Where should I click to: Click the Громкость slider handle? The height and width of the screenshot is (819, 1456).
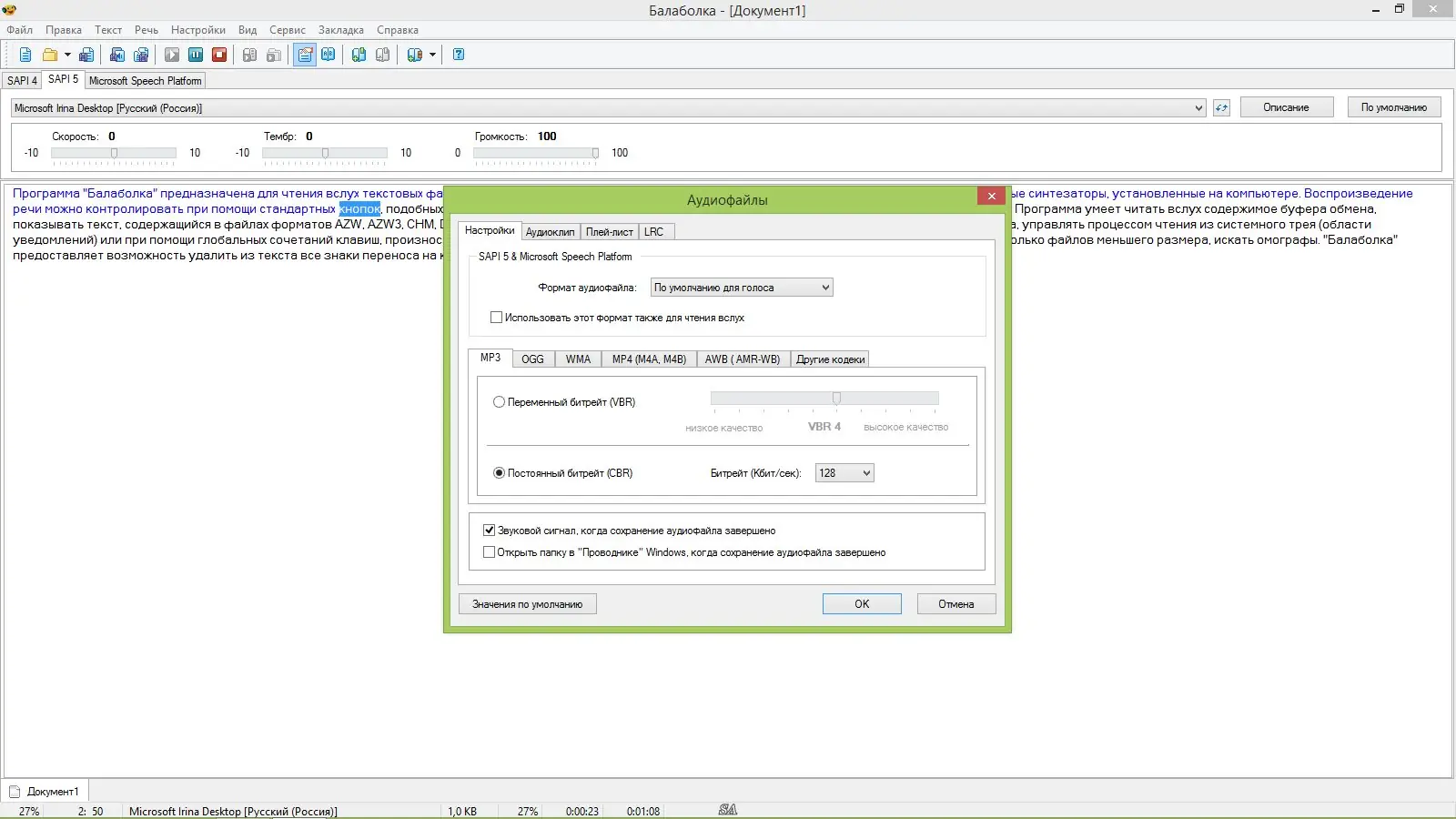coord(595,153)
